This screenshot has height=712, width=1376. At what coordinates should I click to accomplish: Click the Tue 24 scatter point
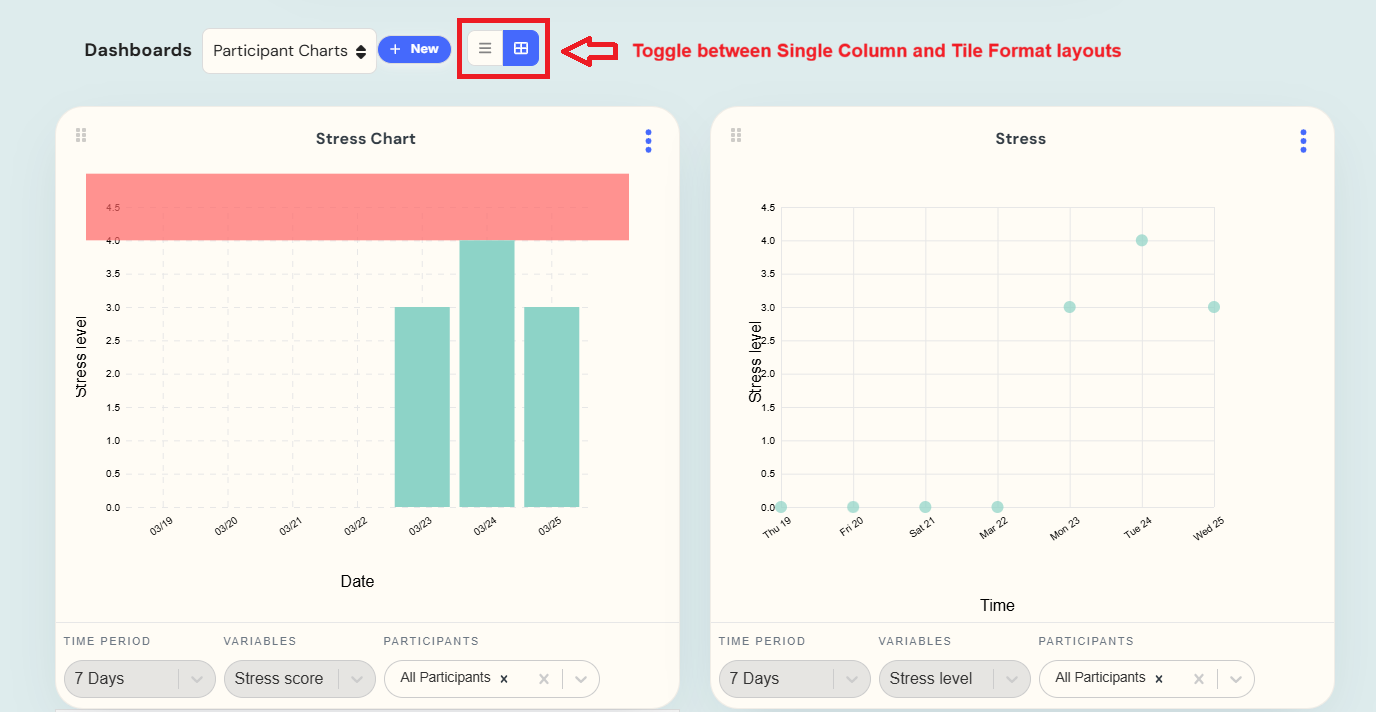coord(1142,240)
